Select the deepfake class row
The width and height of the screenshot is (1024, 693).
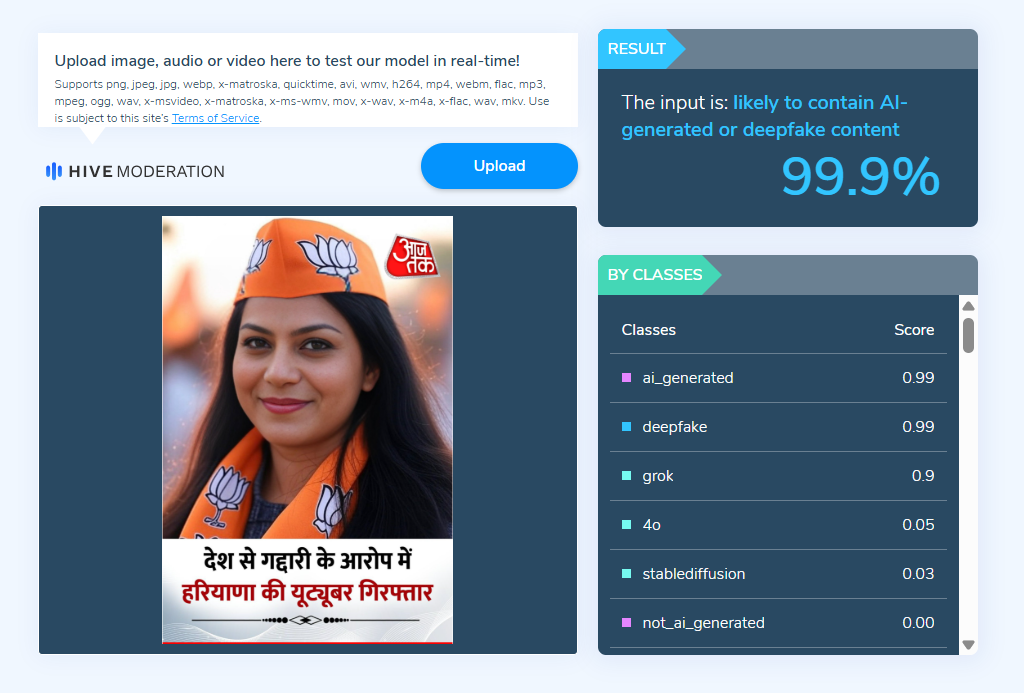pos(778,427)
